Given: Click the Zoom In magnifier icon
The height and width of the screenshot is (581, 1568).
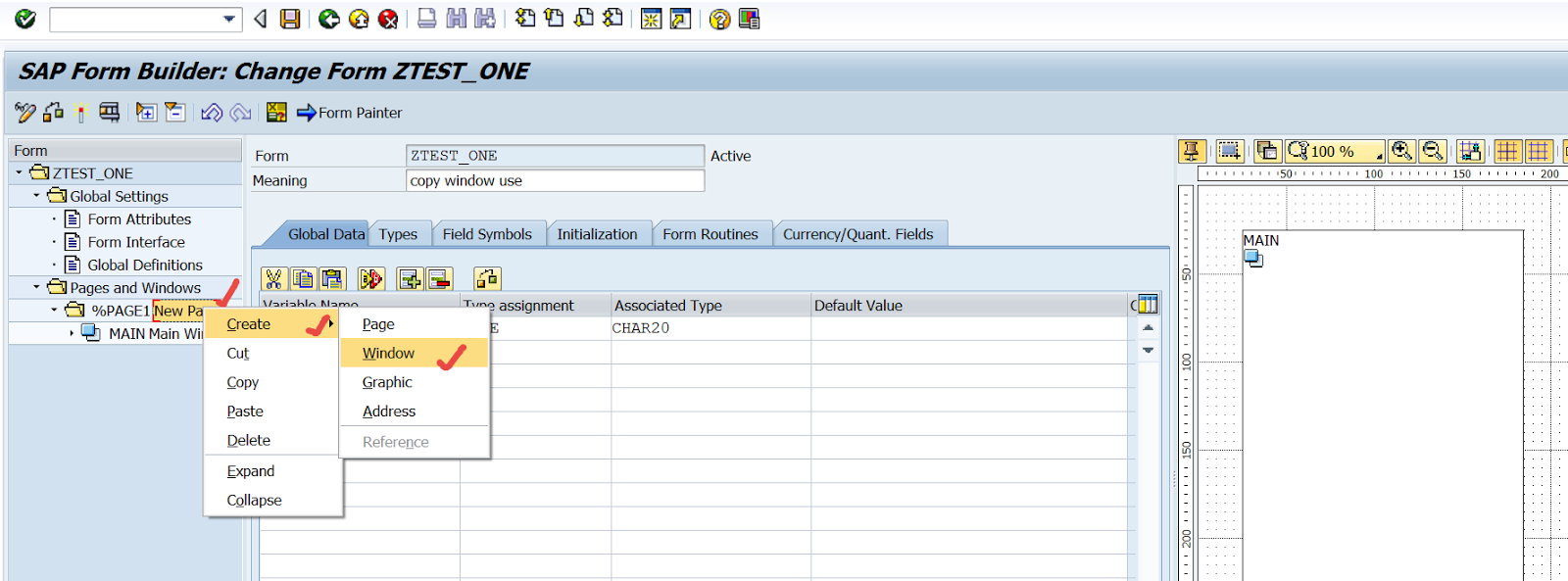Looking at the screenshot, I should 1402,151.
